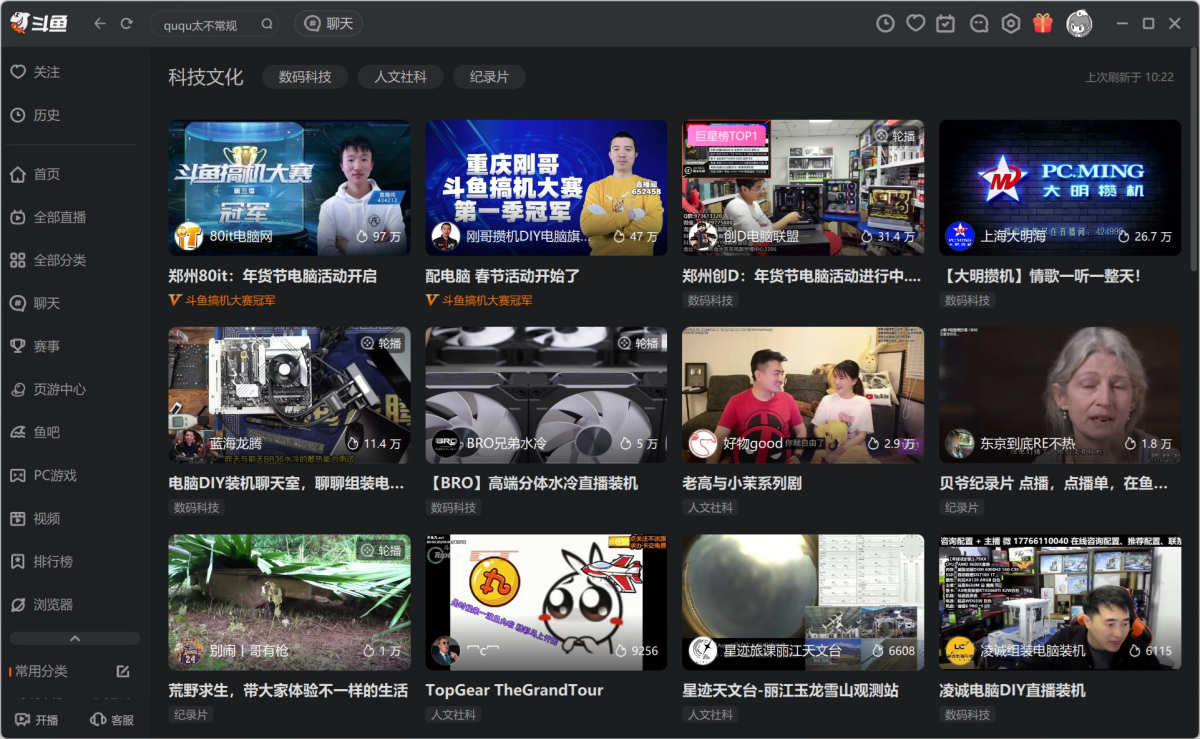
Task: Open the 老高与小茉系列剧 stream thumbnail
Action: click(x=803, y=395)
